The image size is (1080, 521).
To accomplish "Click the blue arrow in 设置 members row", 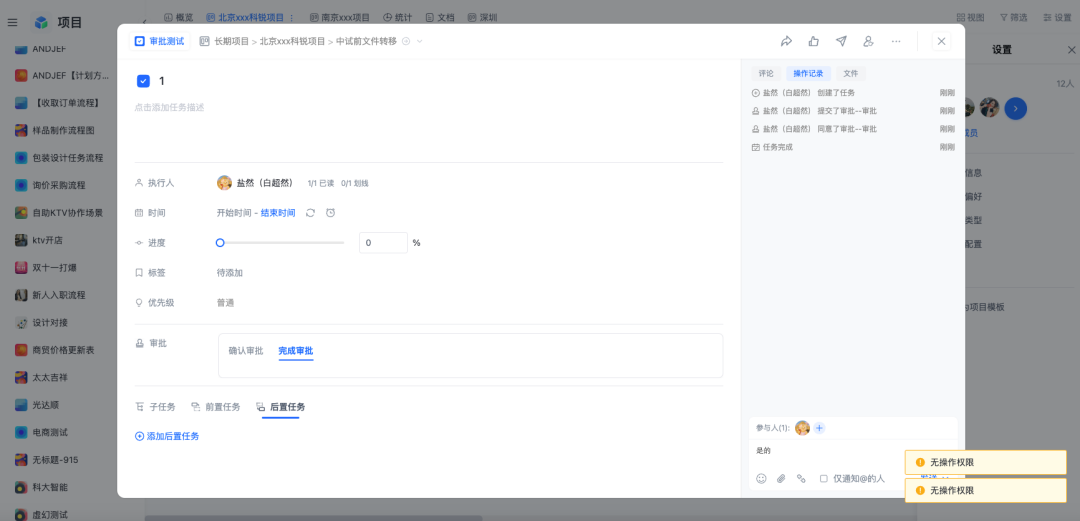I will [x=1015, y=108].
